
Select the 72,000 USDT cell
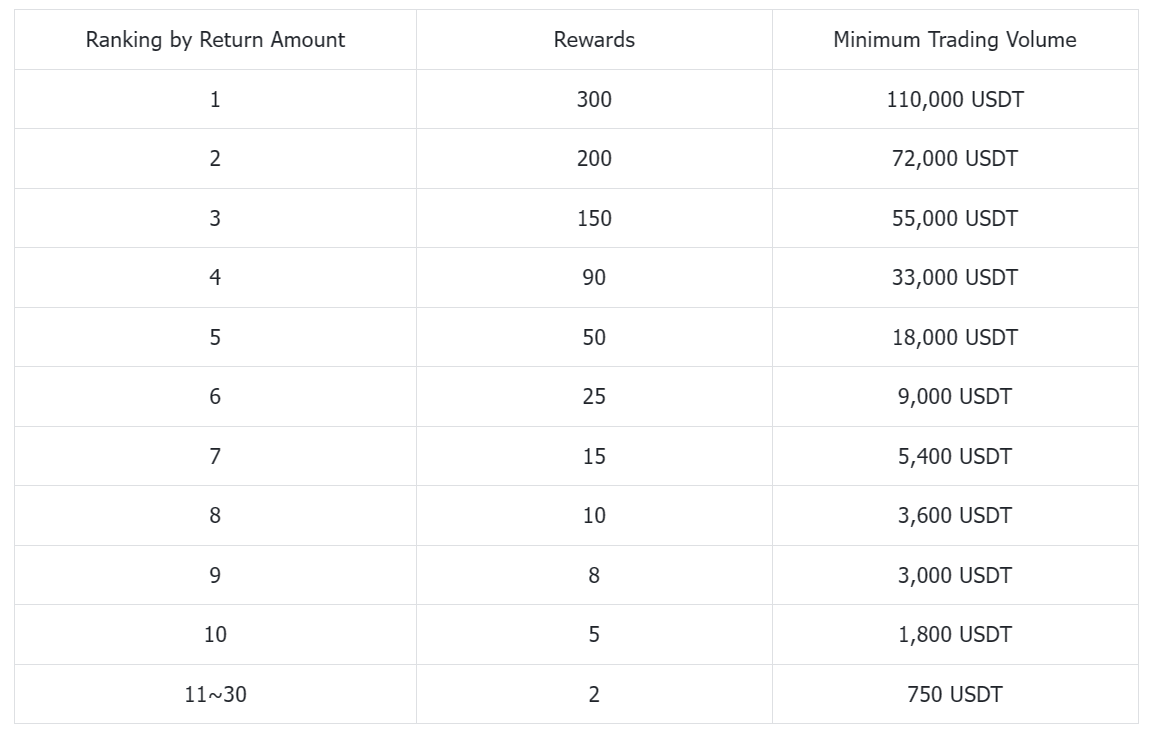[x=954, y=158]
